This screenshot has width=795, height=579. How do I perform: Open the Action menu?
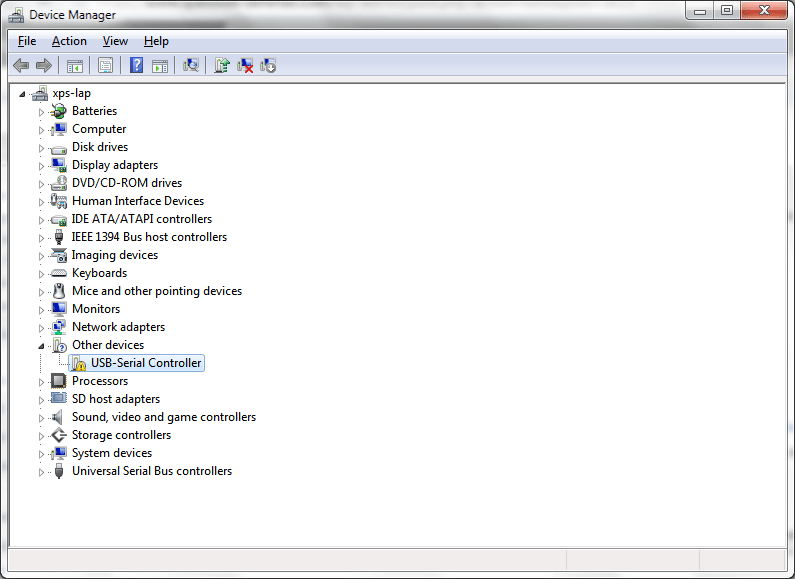(x=69, y=41)
